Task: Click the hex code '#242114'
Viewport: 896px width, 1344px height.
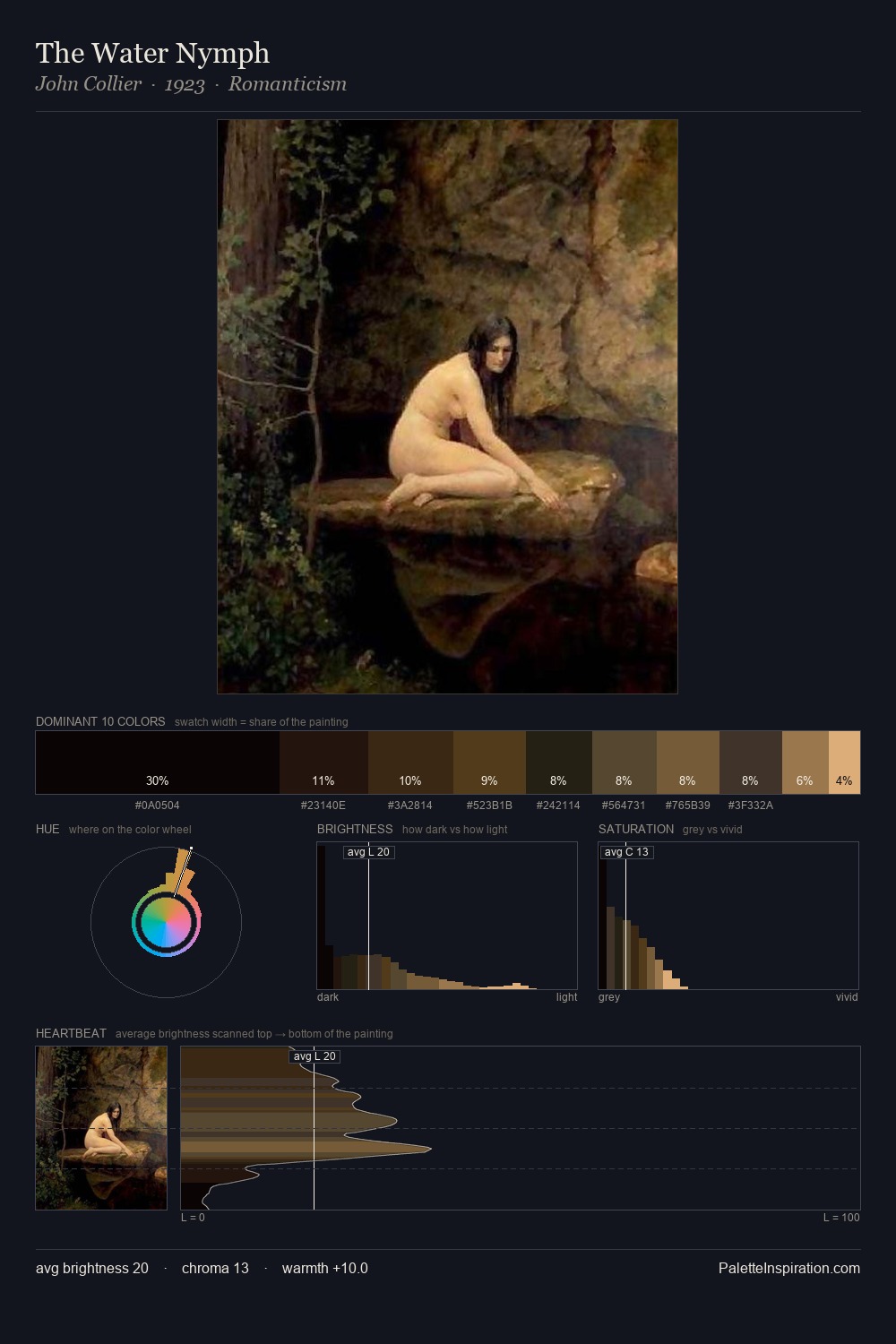Action: 558,806
